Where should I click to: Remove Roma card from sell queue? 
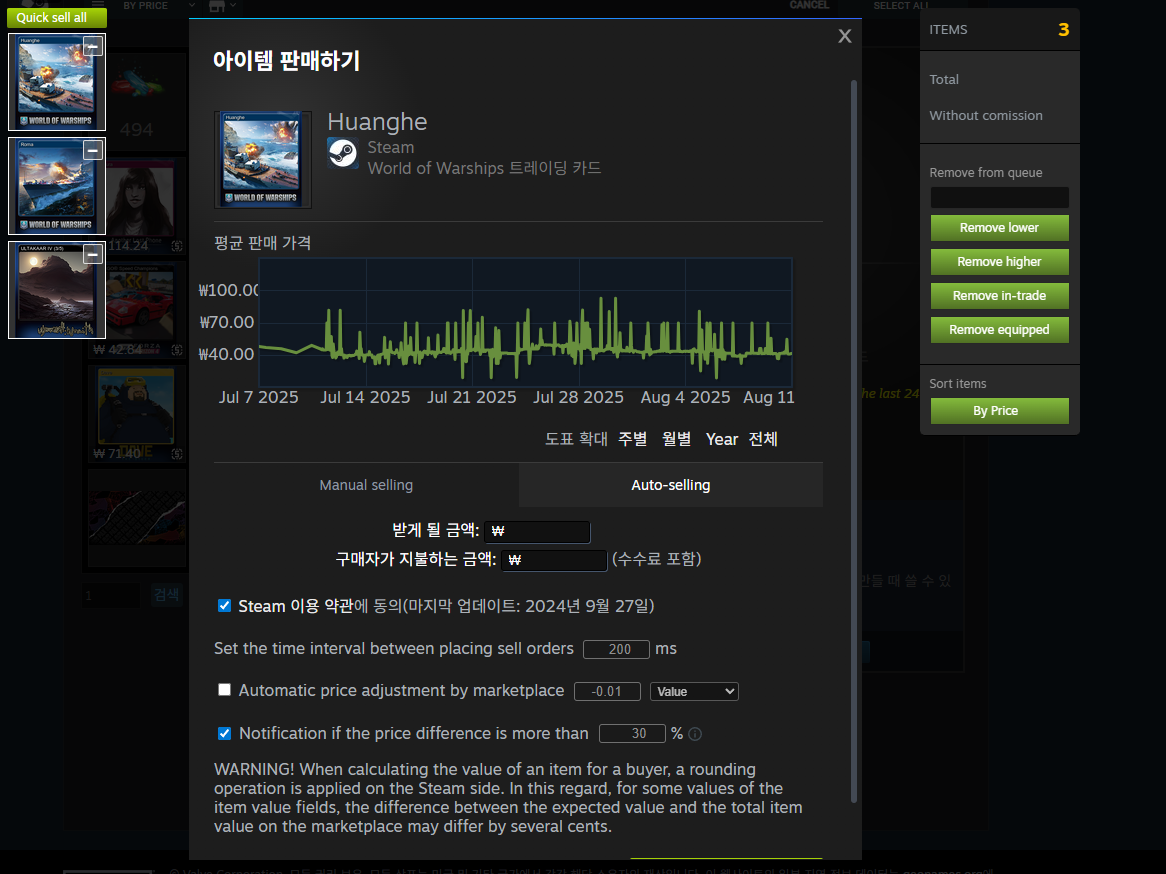pyautogui.click(x=93, y=151)
